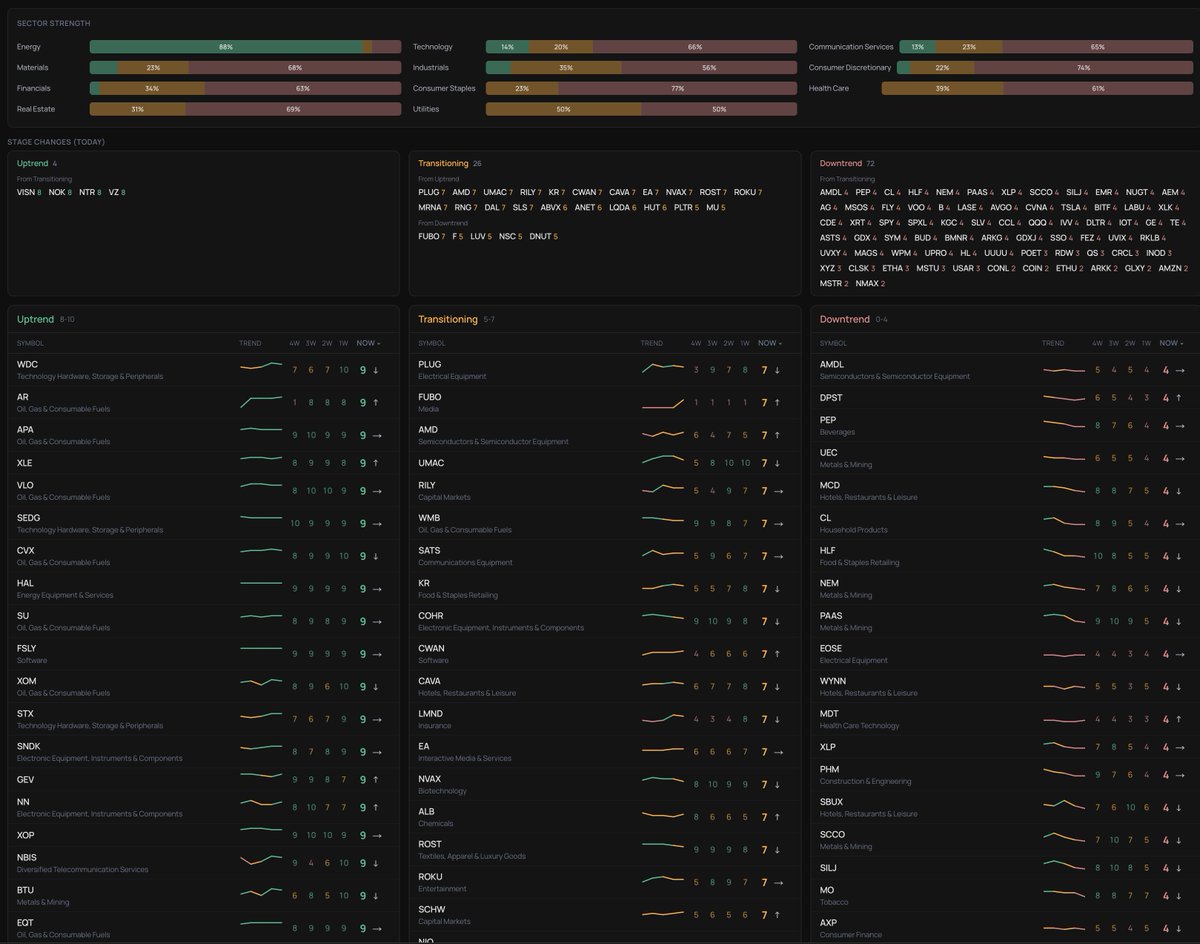1200x944 pixels.
Task: Select MRNA 7 ticker chip
Action: click(x=432, y=207)
